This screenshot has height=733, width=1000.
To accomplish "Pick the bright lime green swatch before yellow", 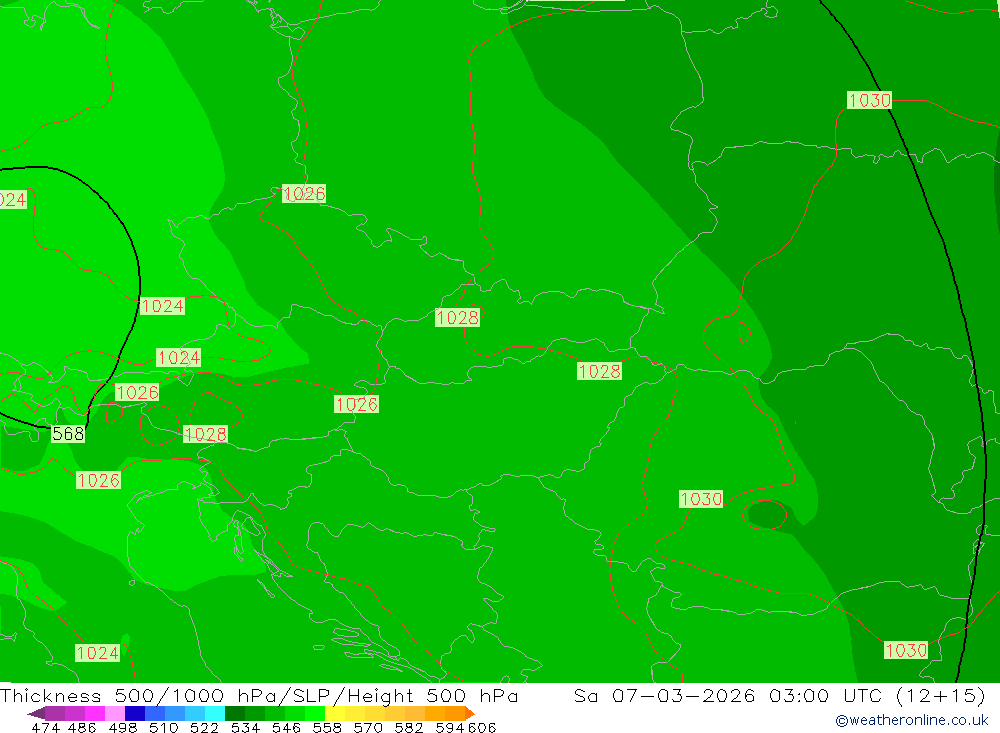I will (315, 713).
